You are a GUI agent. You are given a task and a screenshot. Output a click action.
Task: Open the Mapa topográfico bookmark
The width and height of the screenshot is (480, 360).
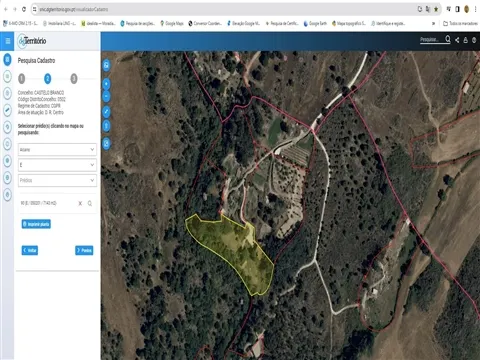tap(349, 23)
